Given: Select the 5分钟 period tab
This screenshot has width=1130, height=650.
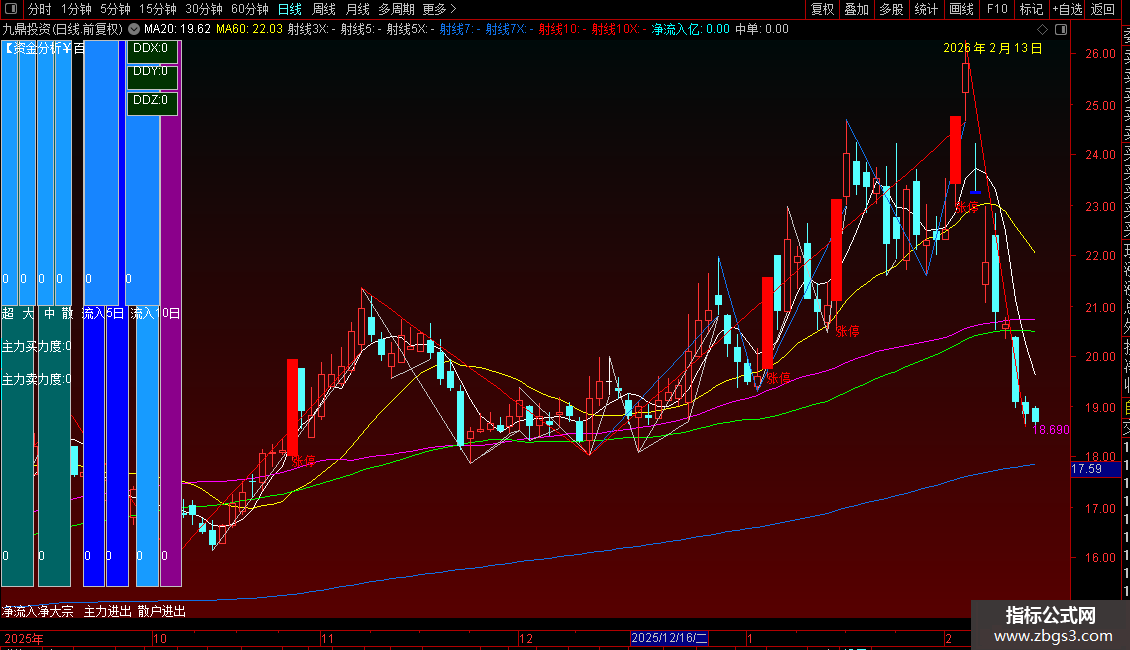Looking at the screenshot, I should 115,9.
